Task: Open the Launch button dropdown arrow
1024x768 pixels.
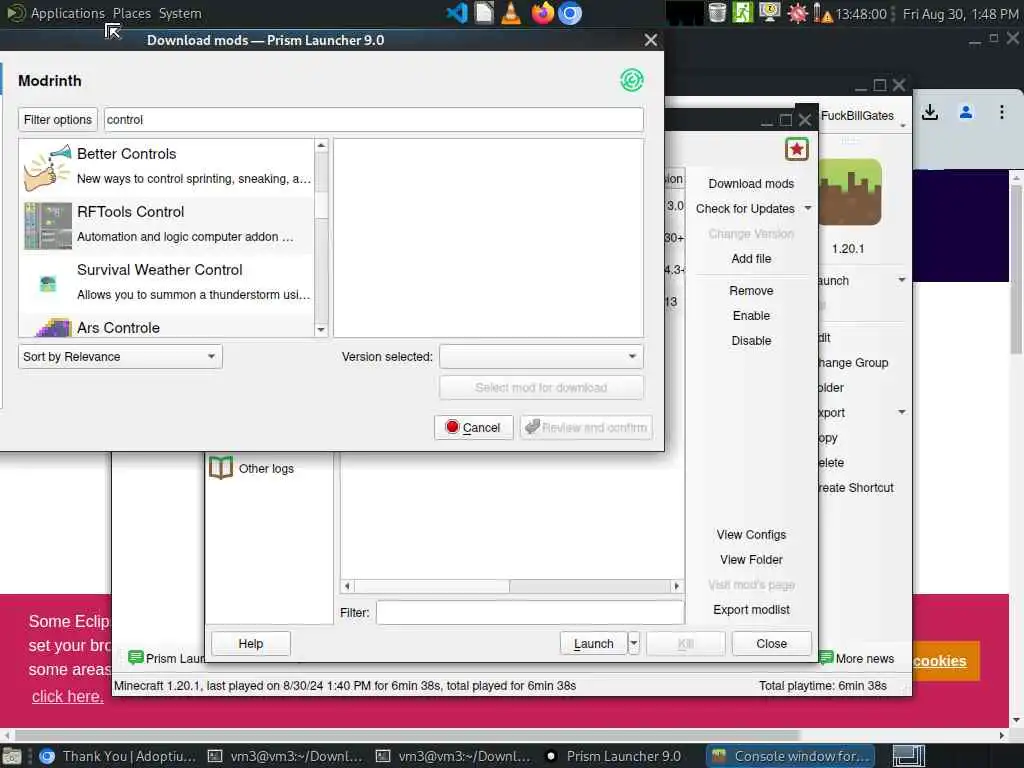Action: [633, 643]
